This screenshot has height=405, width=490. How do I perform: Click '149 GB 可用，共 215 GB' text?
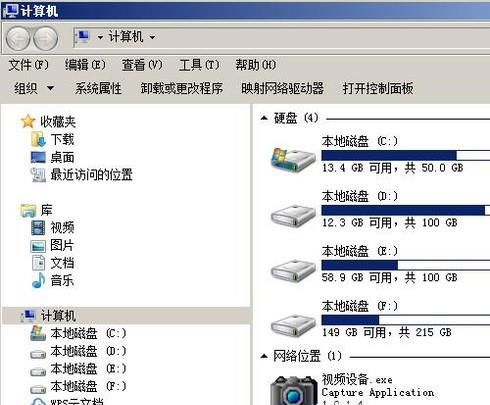click(x=387, y=332)
